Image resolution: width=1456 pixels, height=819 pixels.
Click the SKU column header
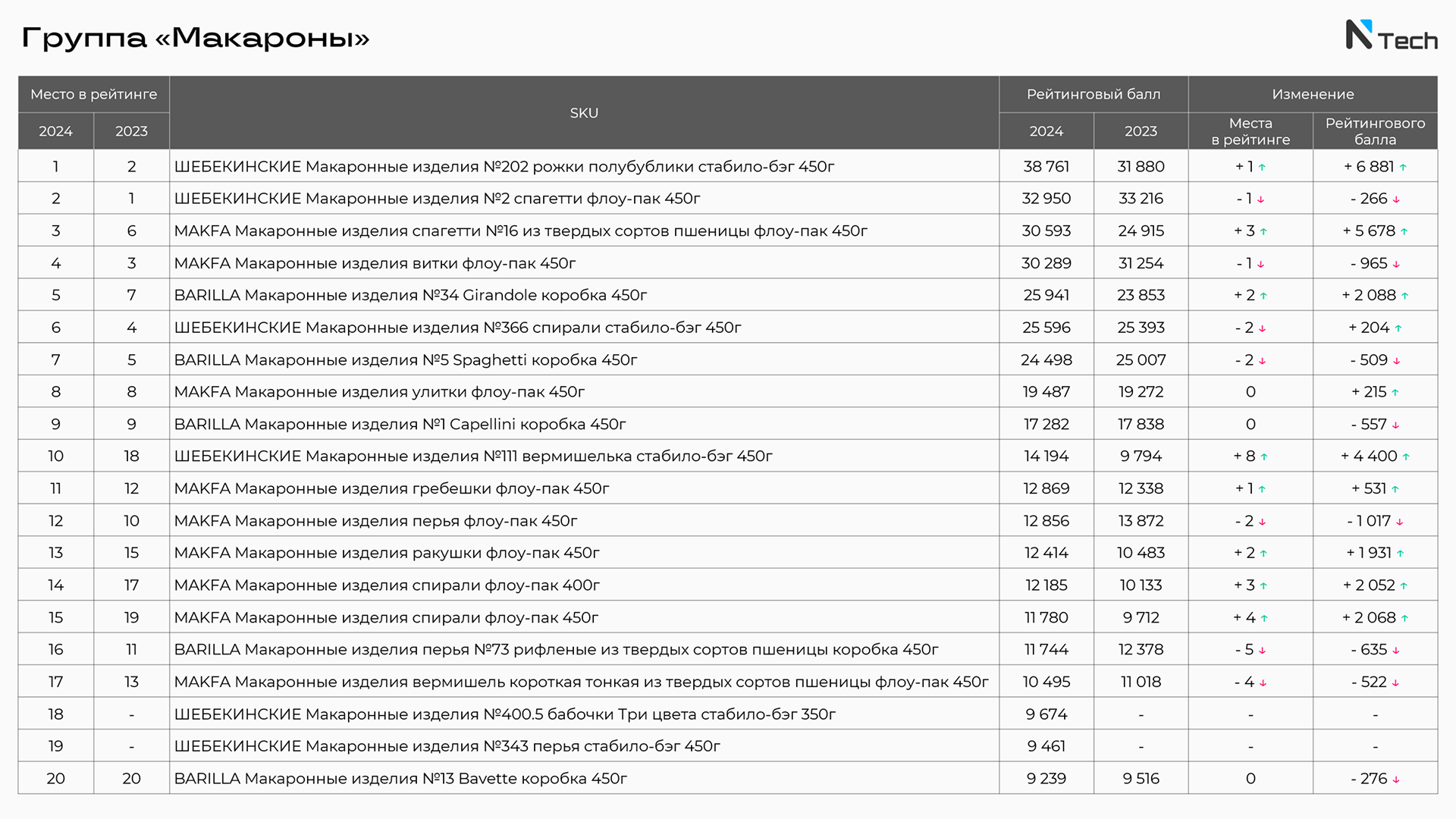coord(584,113)
